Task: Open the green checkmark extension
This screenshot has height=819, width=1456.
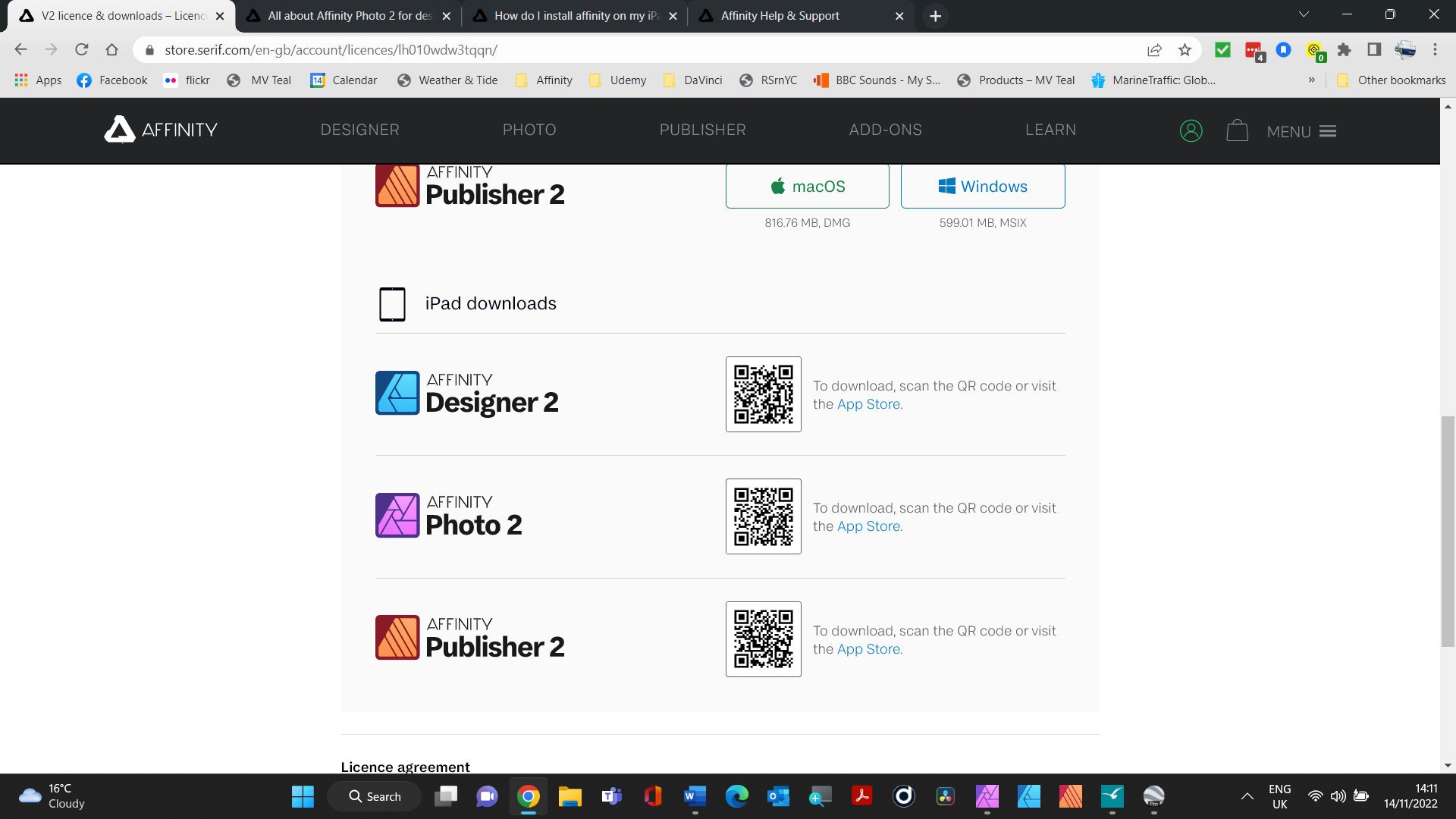Action: coord(1222,49)
